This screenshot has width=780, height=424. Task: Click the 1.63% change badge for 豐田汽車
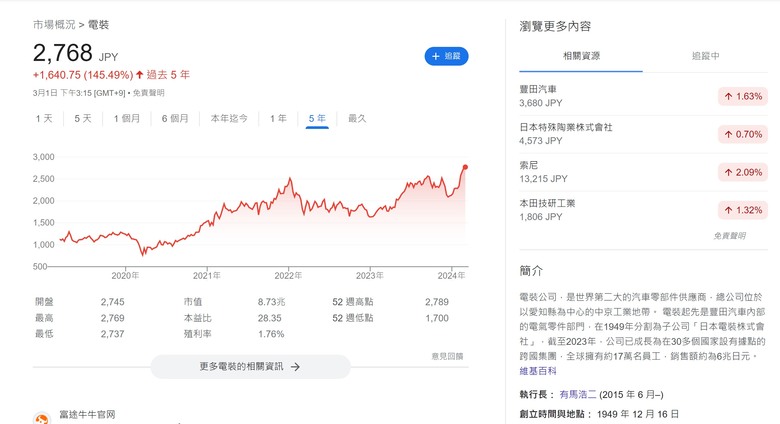pyautogui.click(x=743, y=97)
